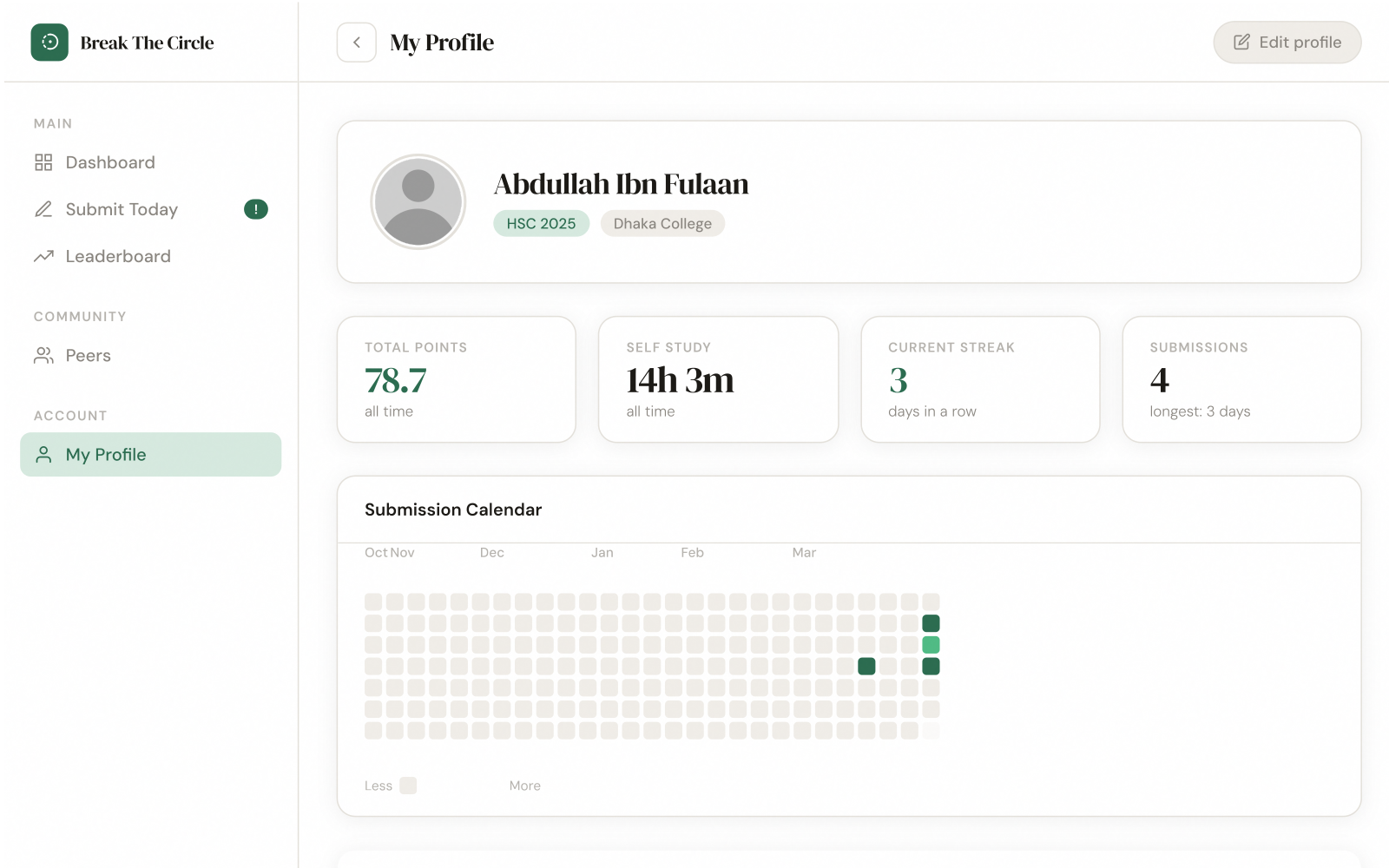Select the Leaderboard trending-chart icon
The image size is (1389, 868).
(44, 256)
